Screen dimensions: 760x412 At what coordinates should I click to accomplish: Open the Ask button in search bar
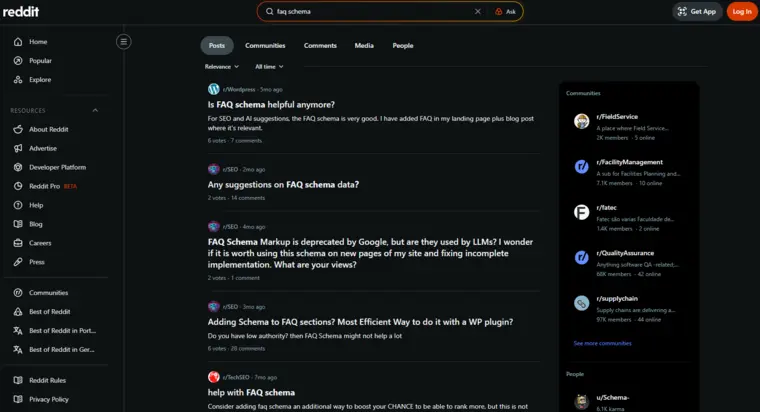tap(506, 12)
